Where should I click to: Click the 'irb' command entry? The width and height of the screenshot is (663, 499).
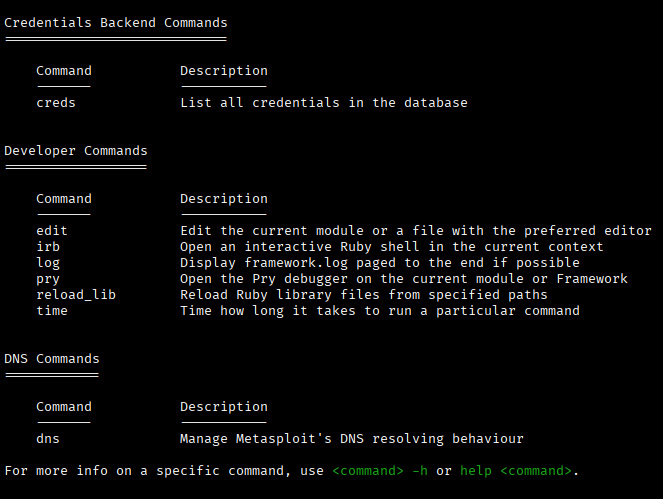[x=48, y=247]
